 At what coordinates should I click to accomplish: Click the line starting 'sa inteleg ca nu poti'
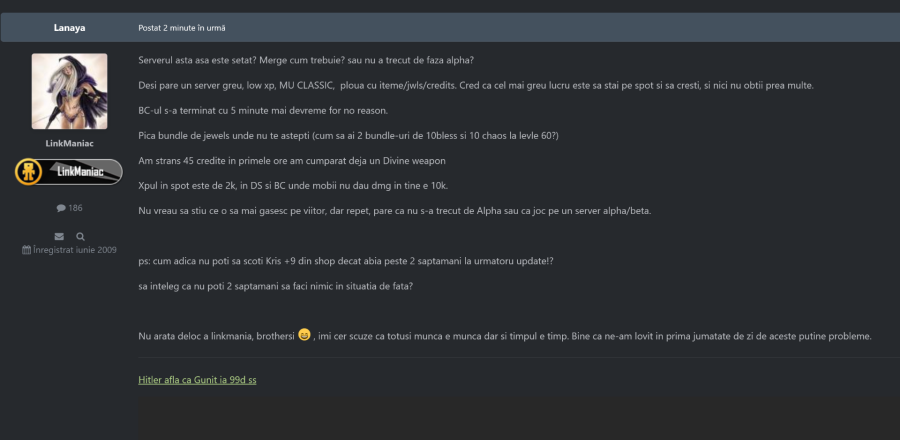point(275,286)
